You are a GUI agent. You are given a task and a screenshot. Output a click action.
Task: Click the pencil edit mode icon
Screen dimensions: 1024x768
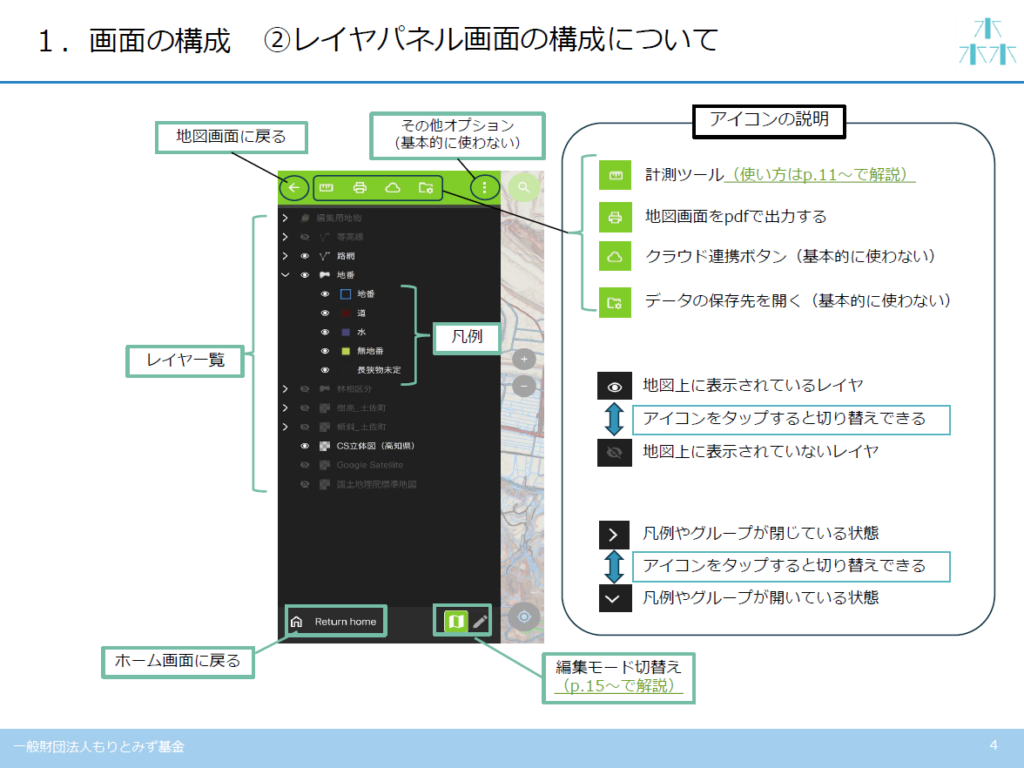pyautogui.click(x=481, y=621)
